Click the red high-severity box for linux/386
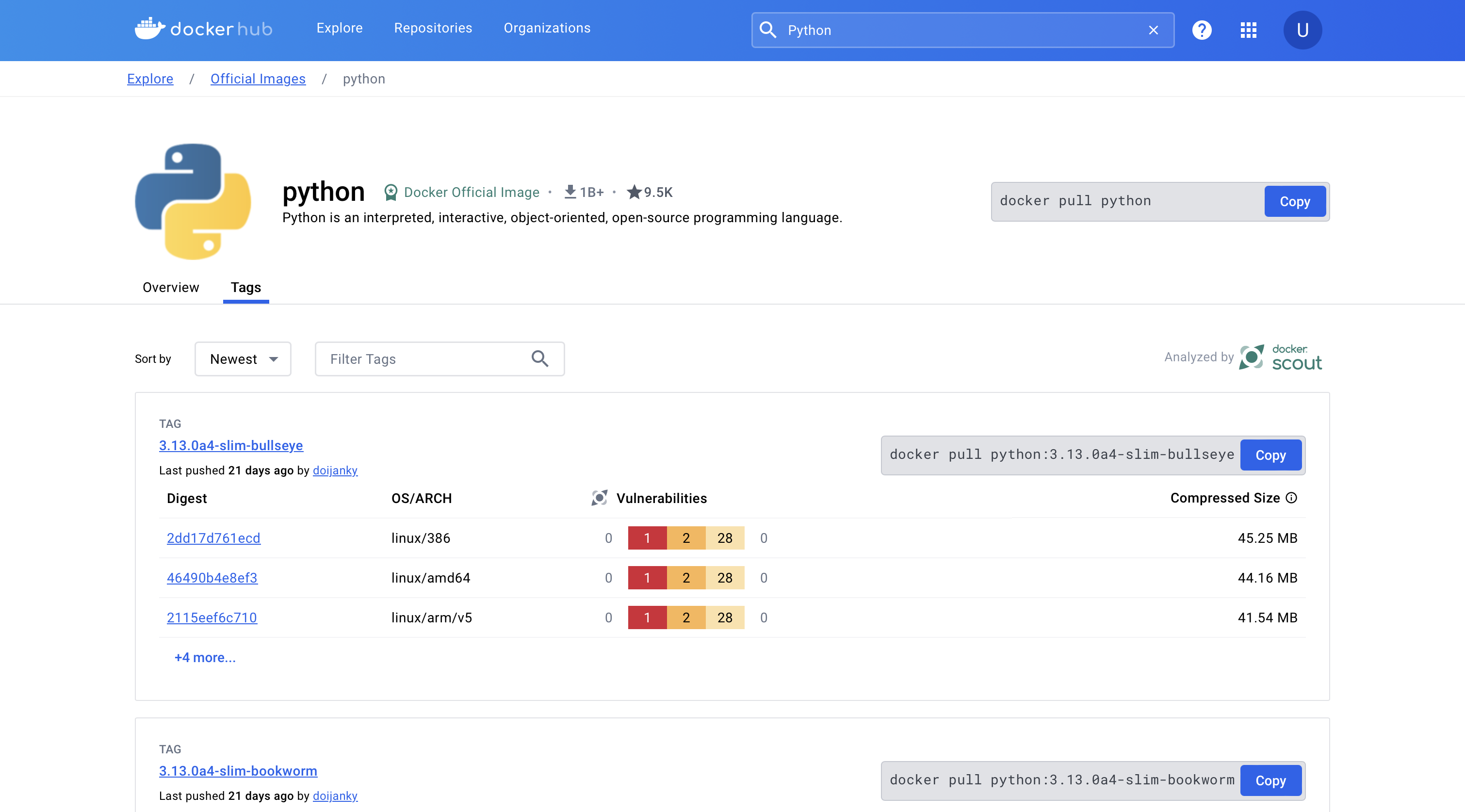Image resolution: width=1465 pixels, height=812 pixels. point(647,538)
